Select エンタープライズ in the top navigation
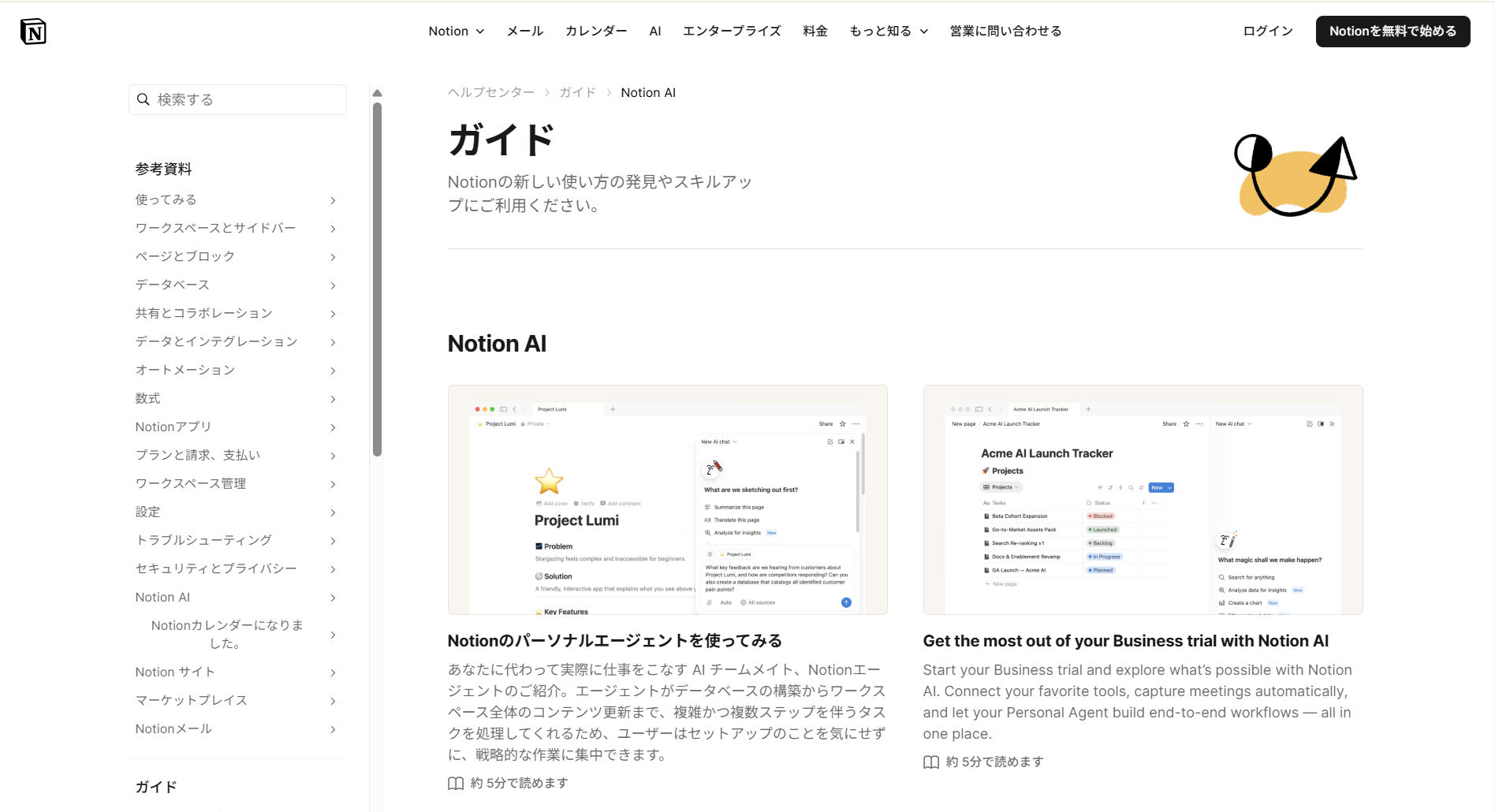 [731, 31]
